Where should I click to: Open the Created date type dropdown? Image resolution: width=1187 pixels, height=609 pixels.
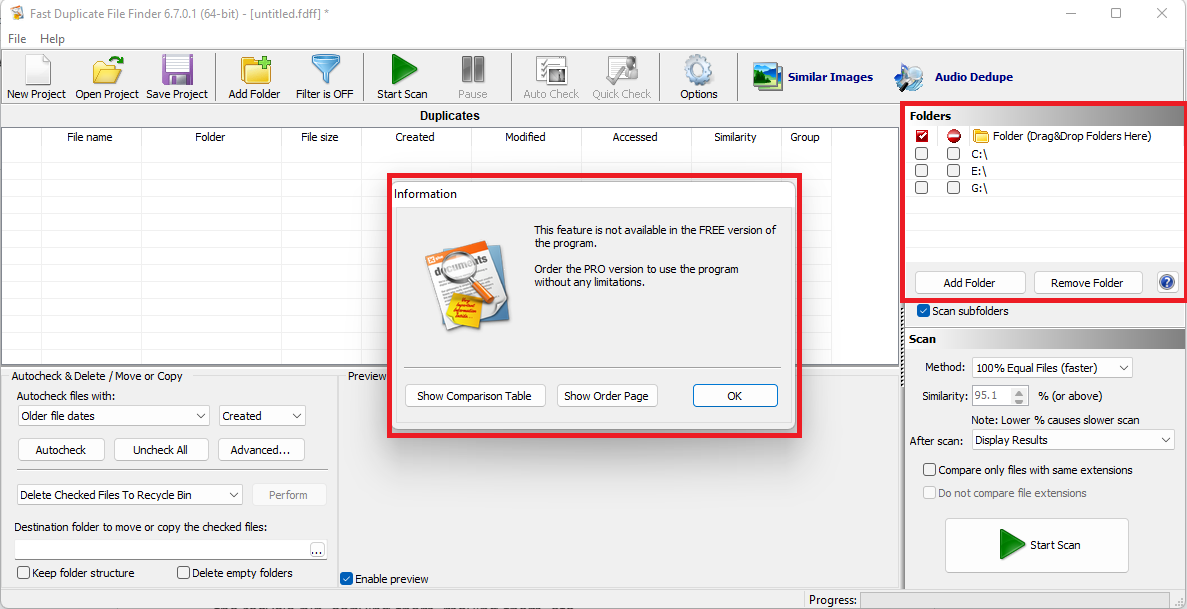tap(262, 416)
